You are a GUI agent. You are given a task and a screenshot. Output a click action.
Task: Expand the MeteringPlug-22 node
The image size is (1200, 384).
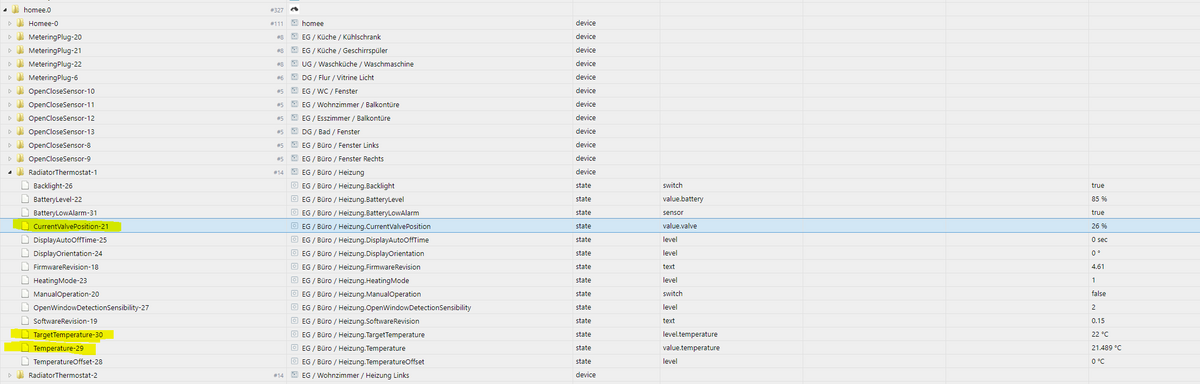coord(9,64)
